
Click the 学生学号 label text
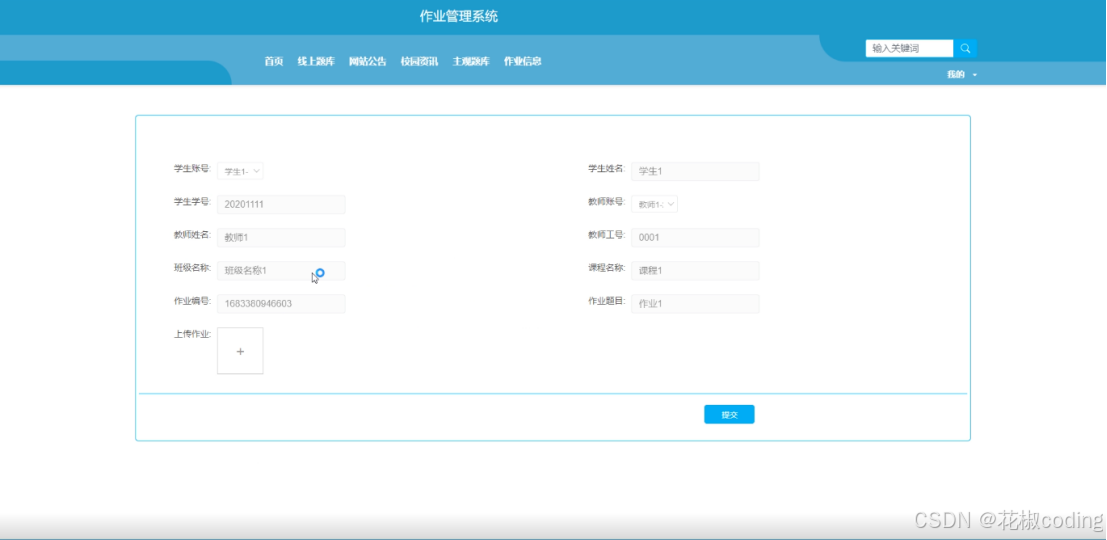[193, 201]
